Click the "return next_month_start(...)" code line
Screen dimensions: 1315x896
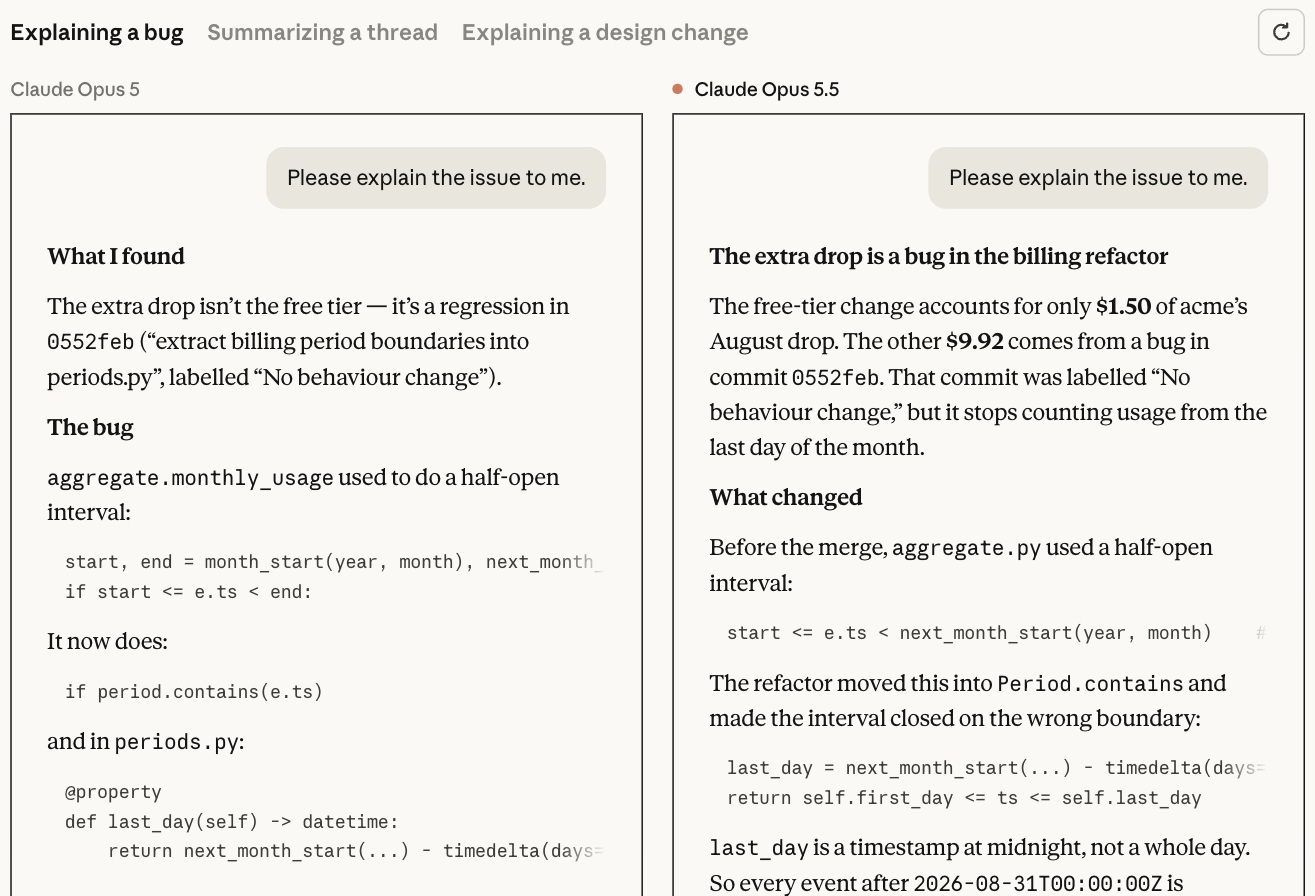tap(356, 851)
